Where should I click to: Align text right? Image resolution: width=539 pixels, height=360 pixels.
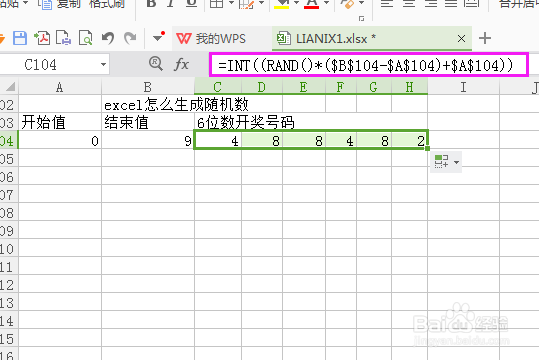point(431,3)
